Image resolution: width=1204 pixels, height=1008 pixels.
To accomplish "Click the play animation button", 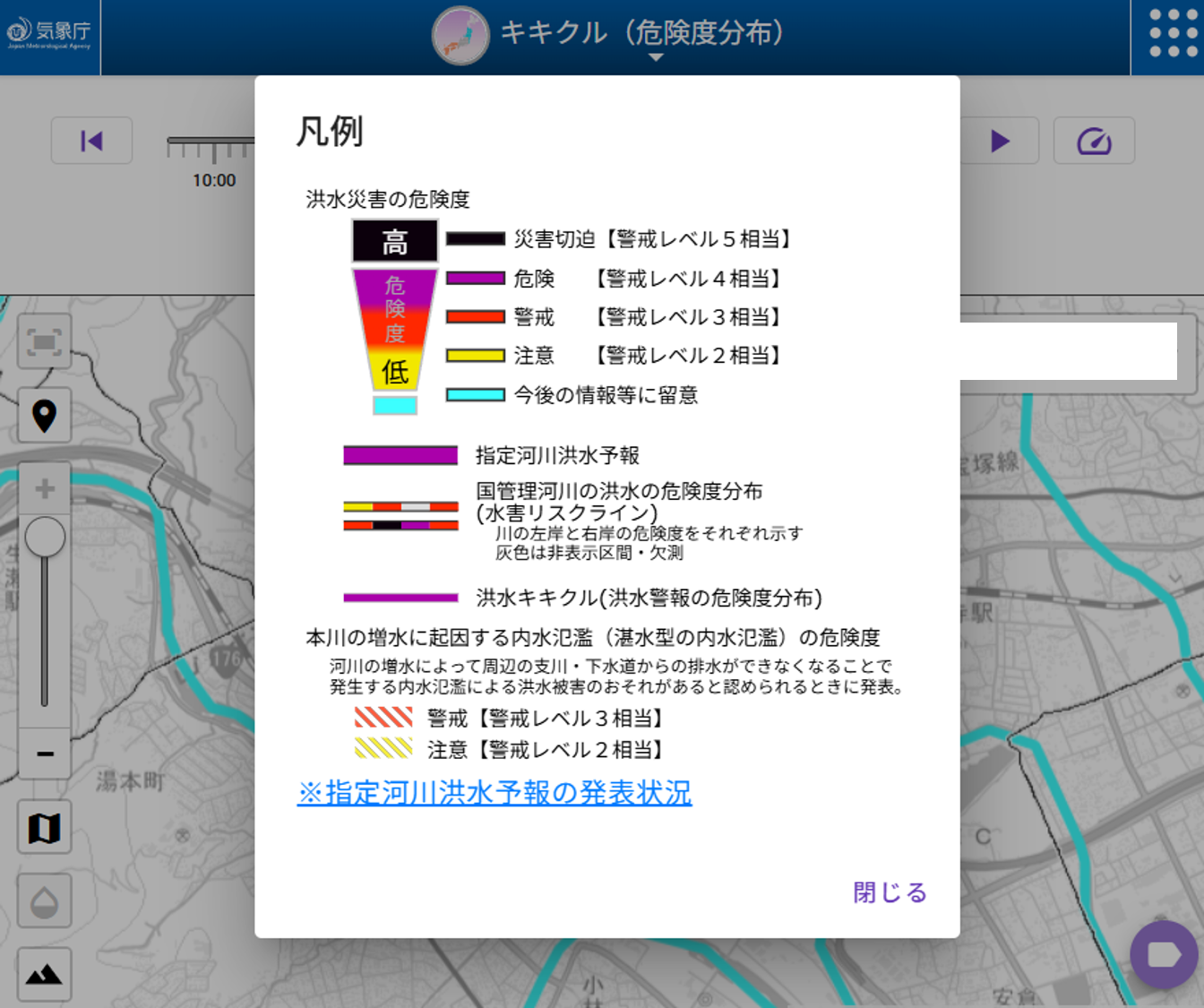I will [x=1000, y=141].
